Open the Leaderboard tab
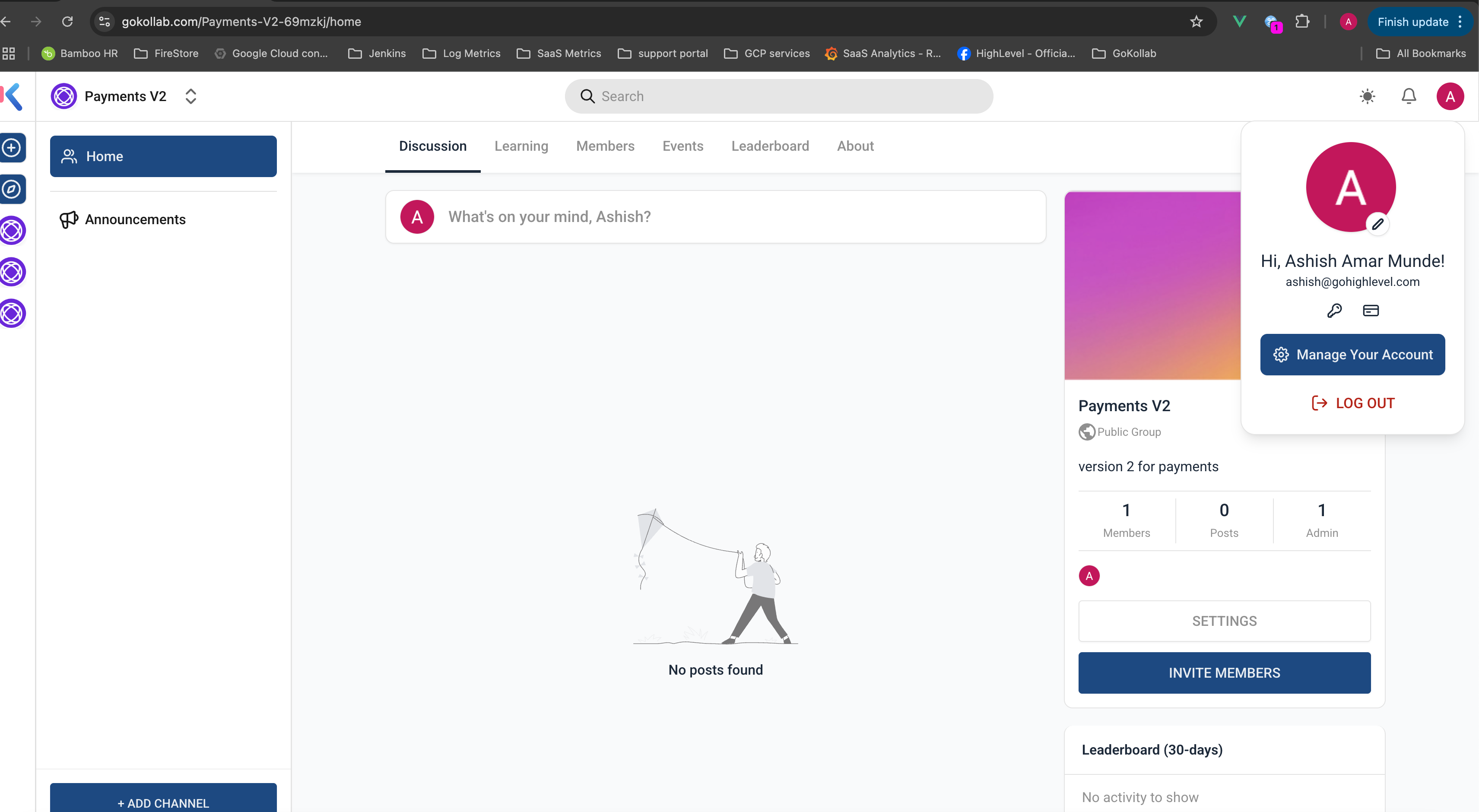Viewport: 1479px width, 812px height. tap(769, 146)
